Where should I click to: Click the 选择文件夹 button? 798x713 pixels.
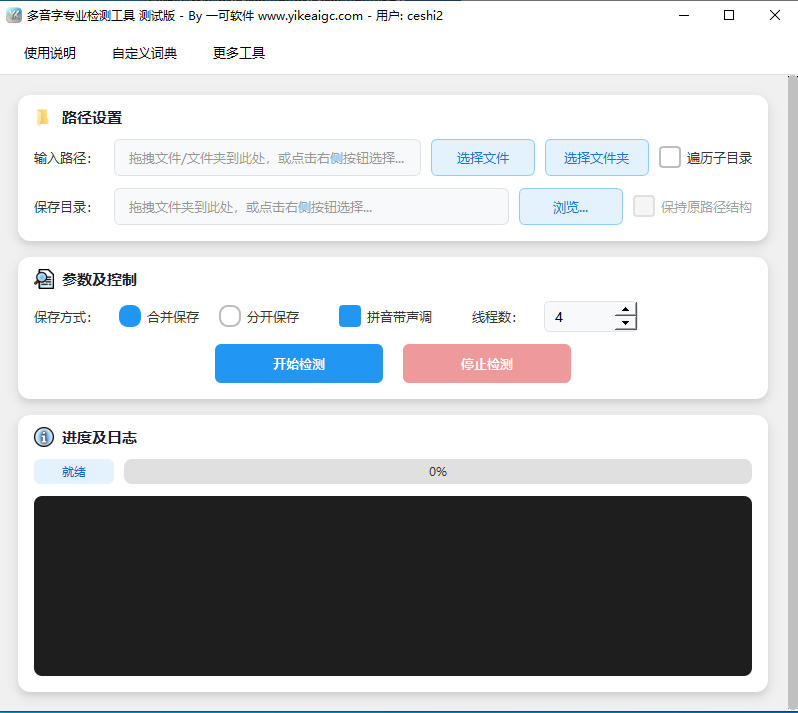pyautogui.click(x=596, y=158)
